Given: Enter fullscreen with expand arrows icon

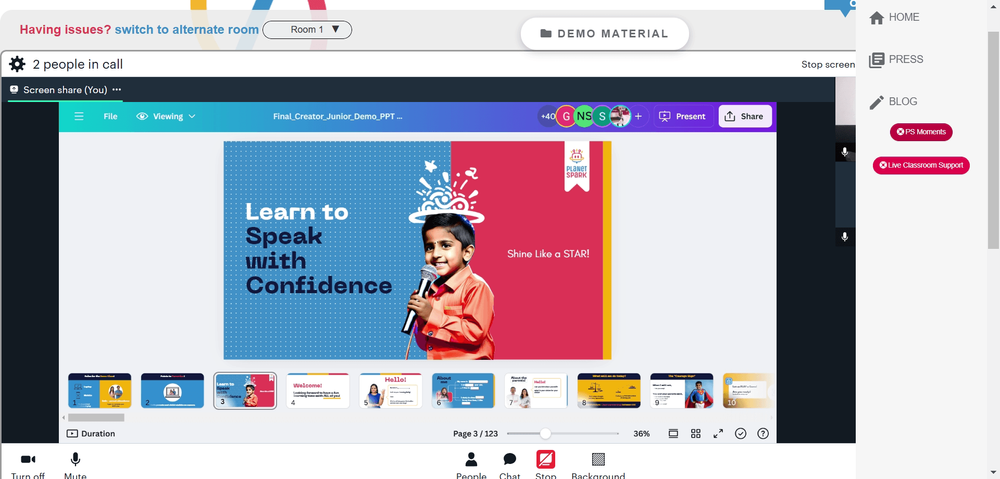Looking at the screenshot, I should [718, 434].
